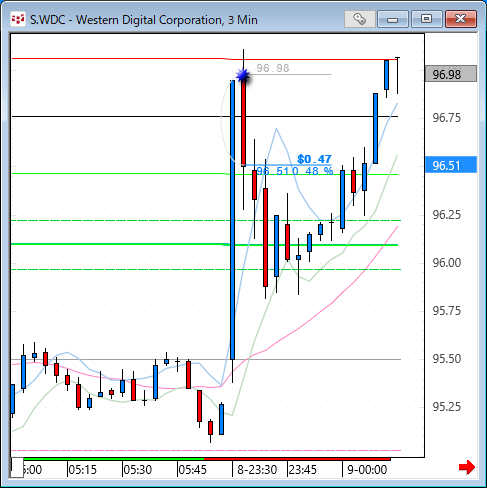
Task: Click the 96.75 price scale value
Action: pyautogui.click(x=447, y=118)
